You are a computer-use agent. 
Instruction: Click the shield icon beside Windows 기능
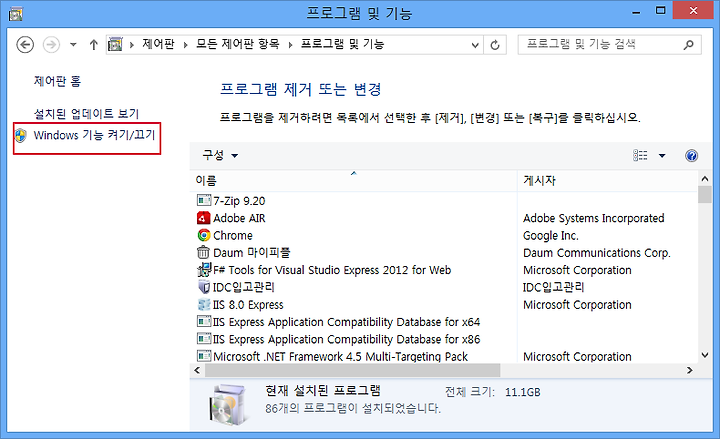21,135
